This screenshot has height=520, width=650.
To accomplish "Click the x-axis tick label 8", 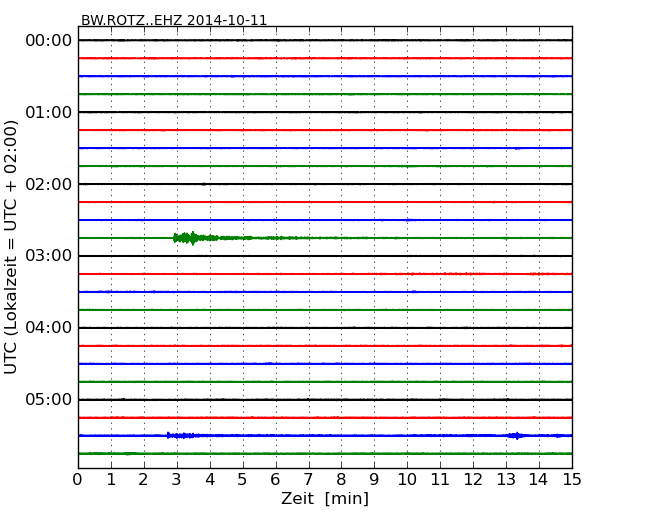I will 342,480.
